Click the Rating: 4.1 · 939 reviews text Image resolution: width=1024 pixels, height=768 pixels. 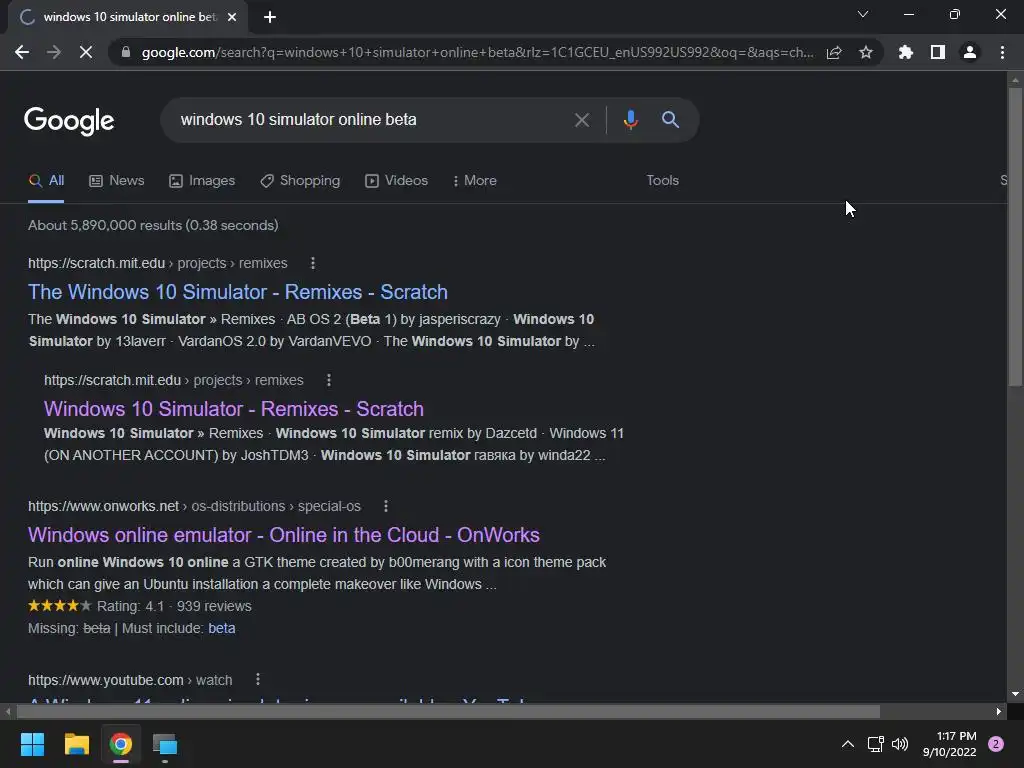pyautogui.click(x=174, y=606)
